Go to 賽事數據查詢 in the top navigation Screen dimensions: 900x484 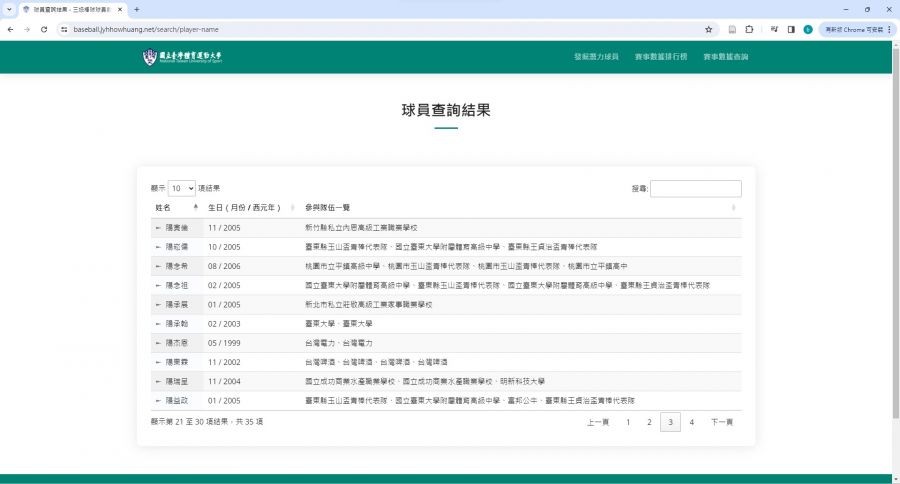tap(725, 57)
